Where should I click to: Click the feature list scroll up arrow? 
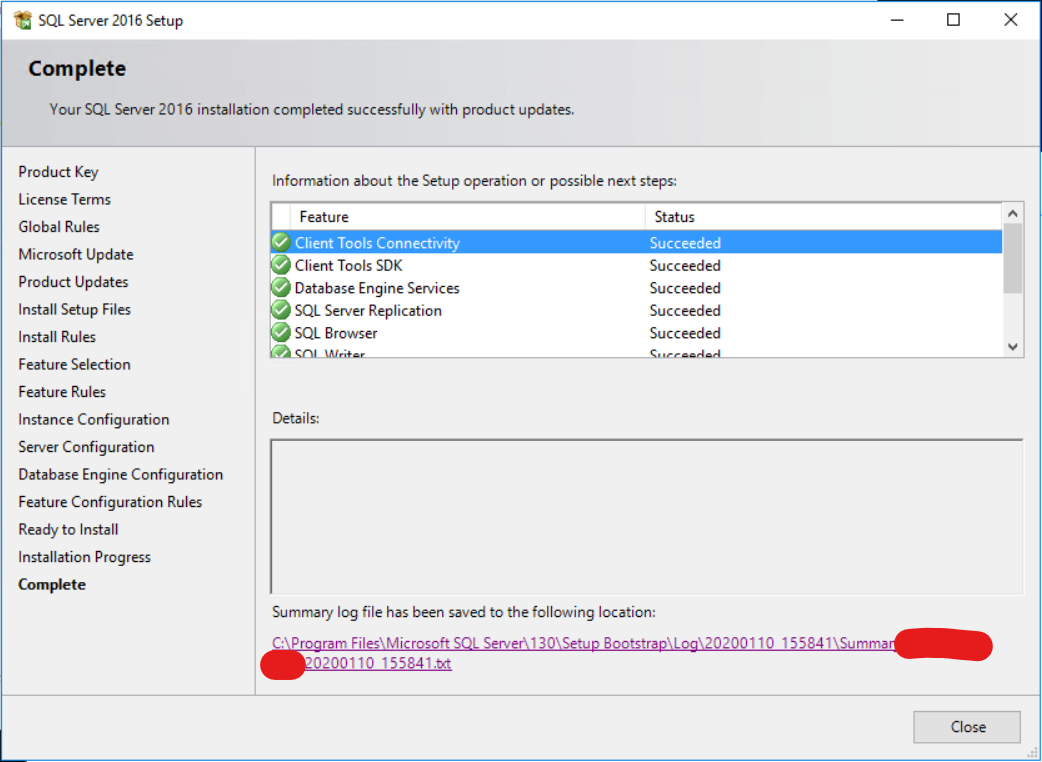pyautogui.click(x=1012, y=213)
